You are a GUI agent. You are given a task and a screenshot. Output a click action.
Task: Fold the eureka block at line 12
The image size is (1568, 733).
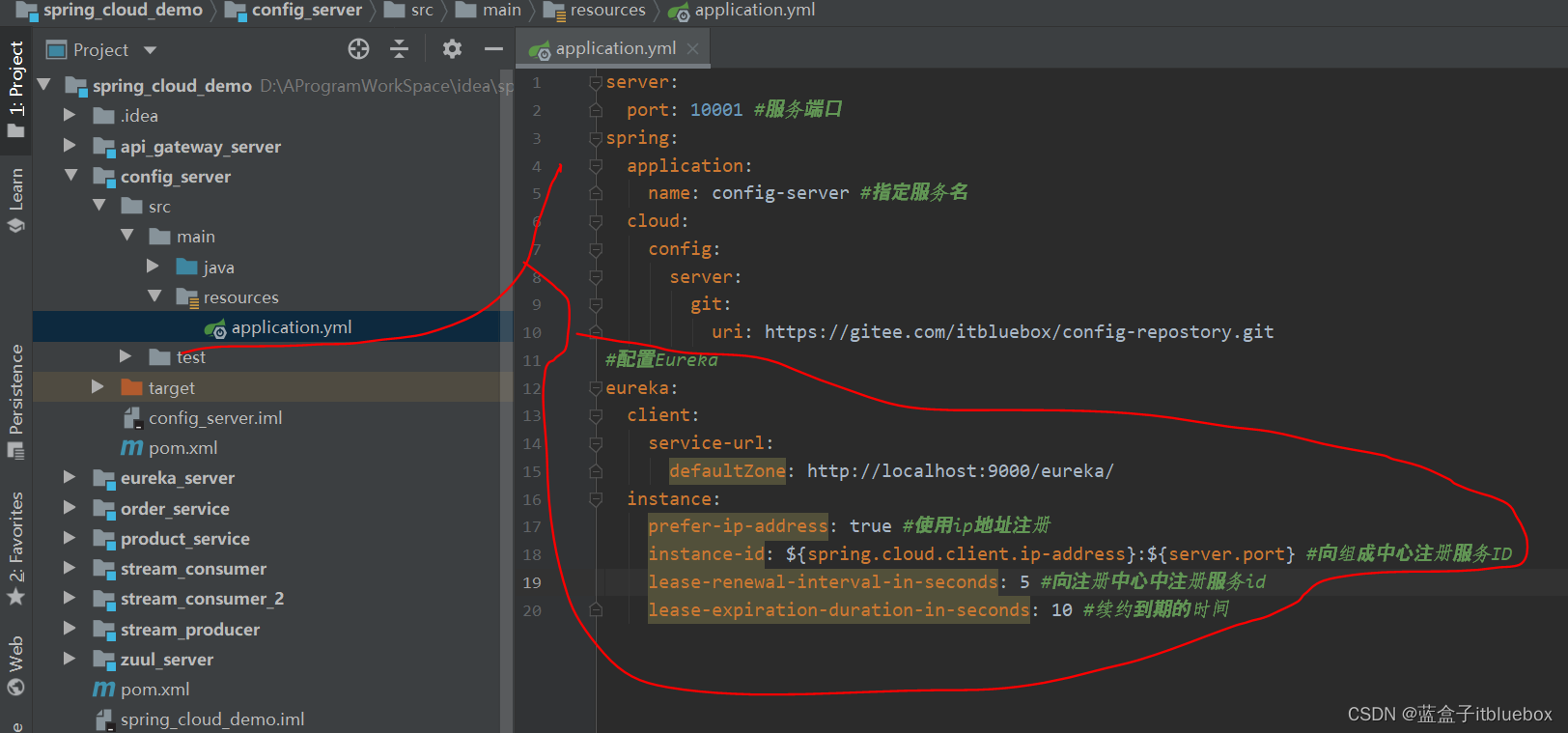(x=596, y=388)
